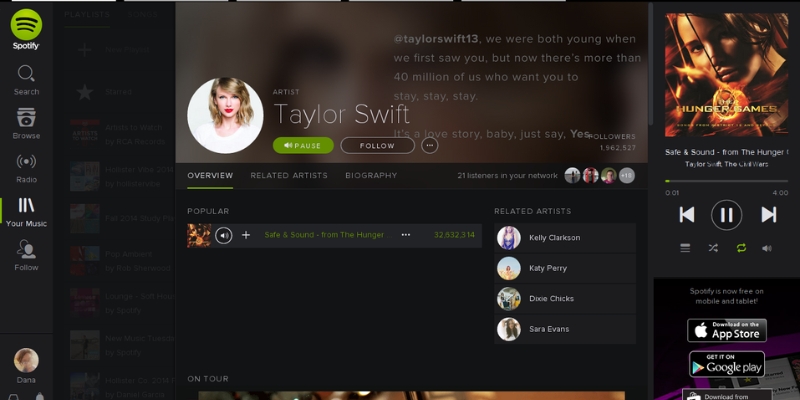Open more options next to Follow button
Screen dimensions: 800x400
[430, 145]
